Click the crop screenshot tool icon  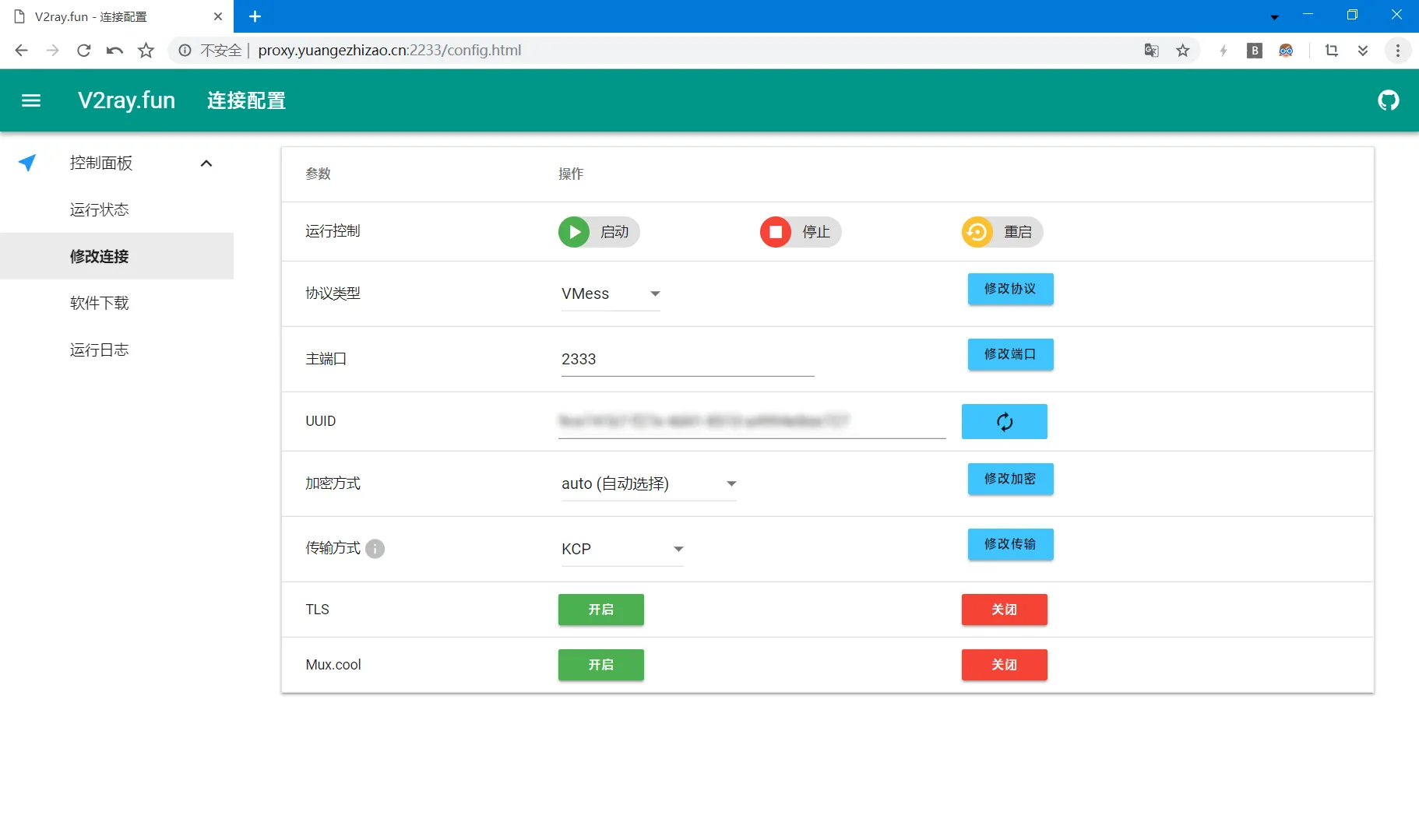click(1332, 51)
